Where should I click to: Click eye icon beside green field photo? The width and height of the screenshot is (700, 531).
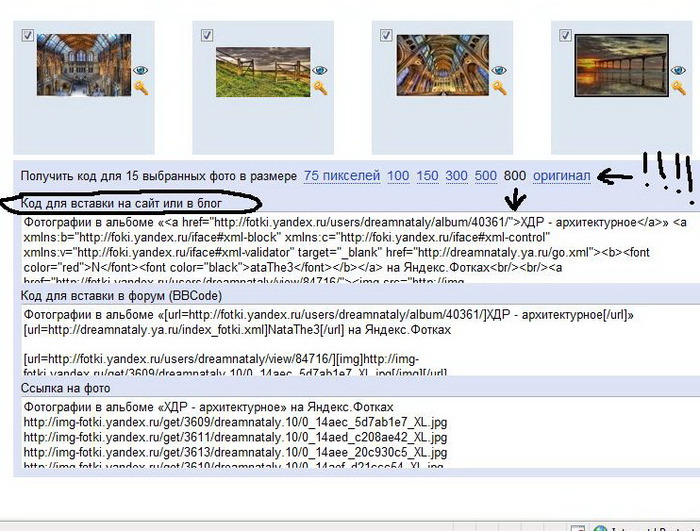point(320,70)
